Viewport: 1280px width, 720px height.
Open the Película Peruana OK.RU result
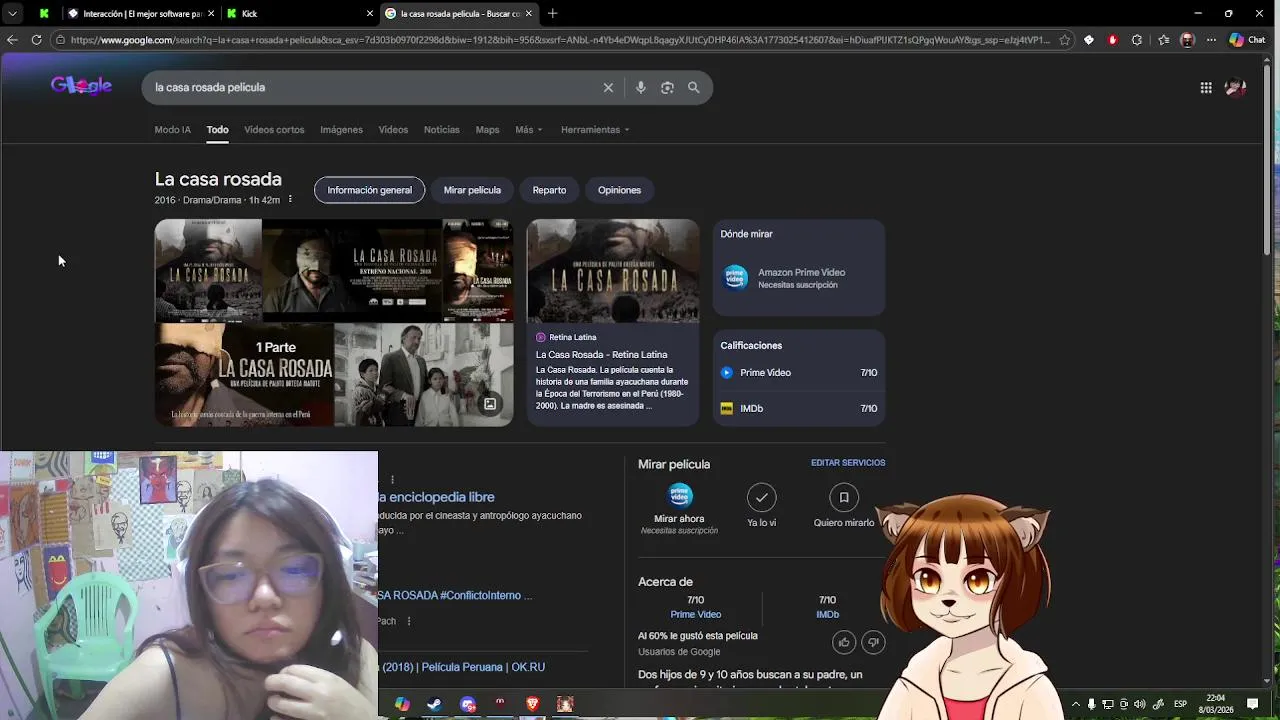click(x=462, y=667)
